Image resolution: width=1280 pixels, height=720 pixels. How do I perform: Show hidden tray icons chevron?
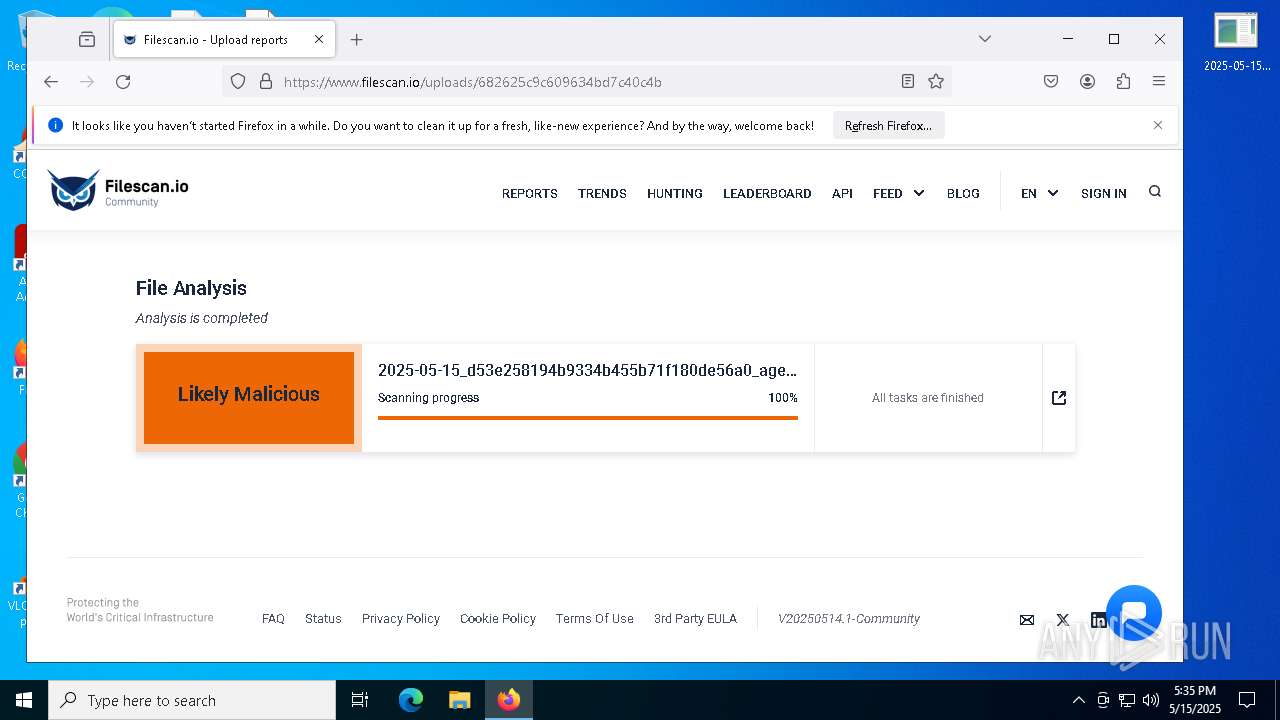(x=1078, y=700)
